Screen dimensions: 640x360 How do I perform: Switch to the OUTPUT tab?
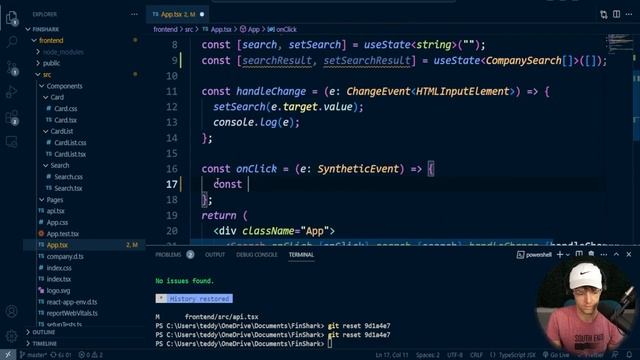click(x=215, y=255)
